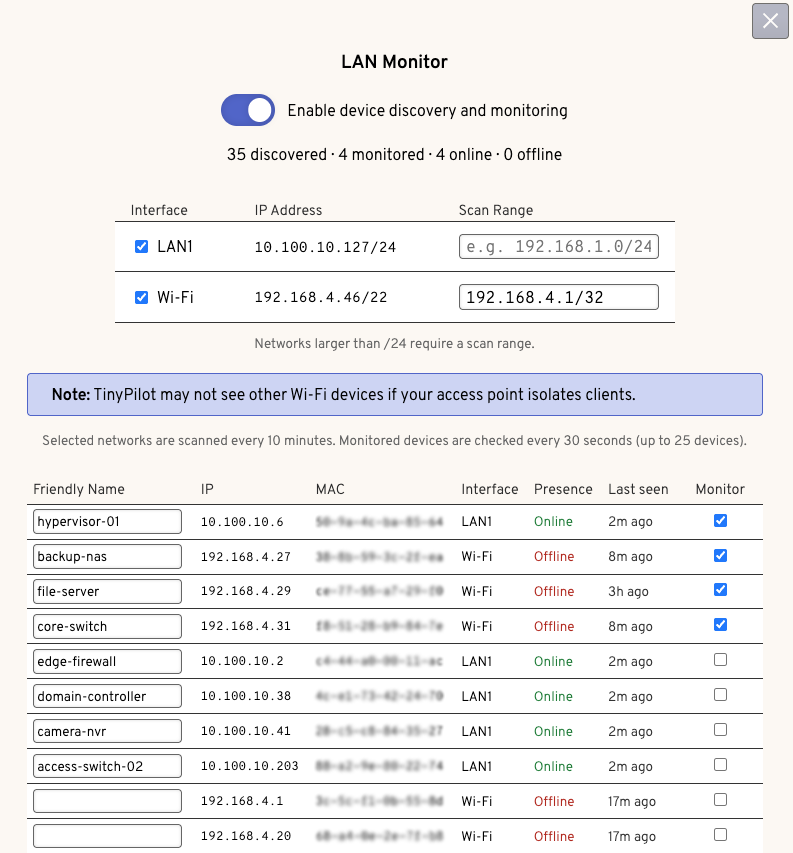This screenshot has height=853, width=793.
Task: Disable monitoring for file-server
Action: point(720,590)
